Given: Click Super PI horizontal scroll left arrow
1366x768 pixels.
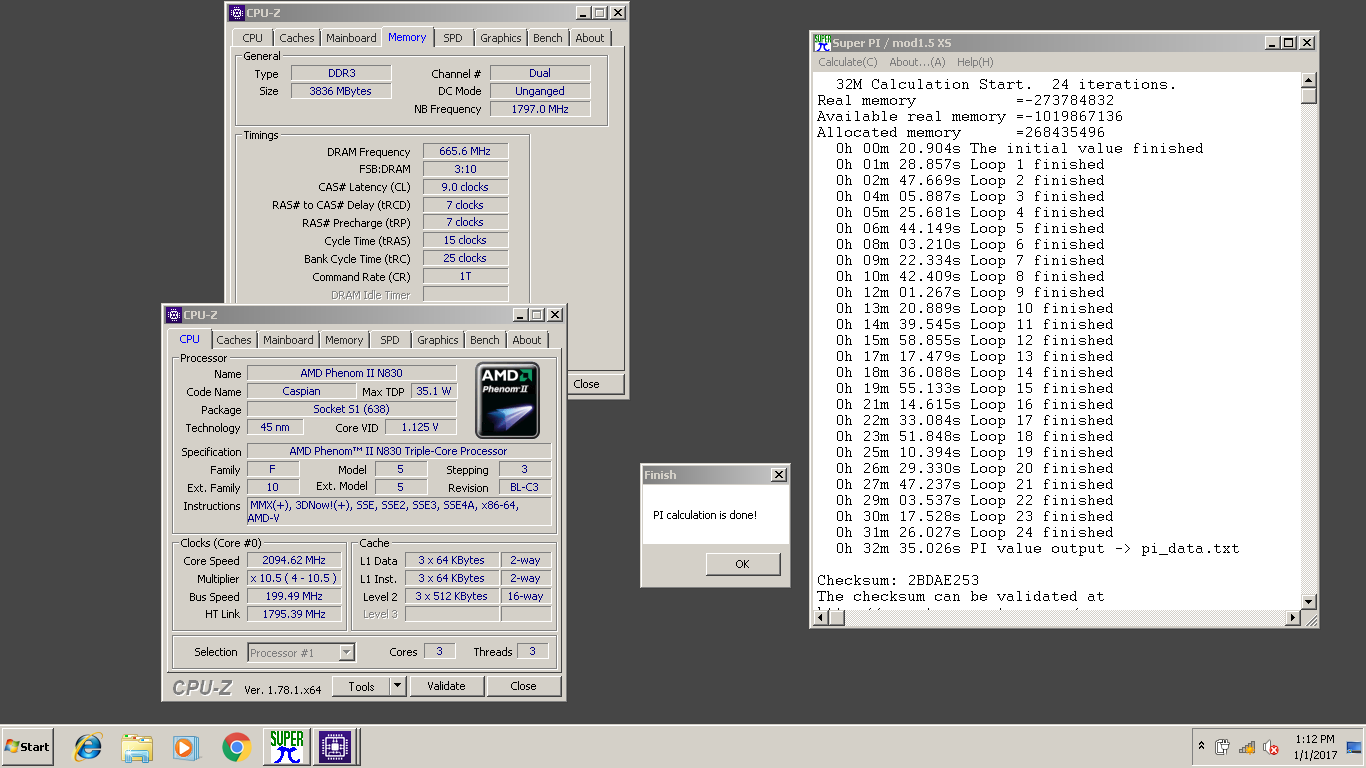Looking at the screenshot, I should coord(823,618).
